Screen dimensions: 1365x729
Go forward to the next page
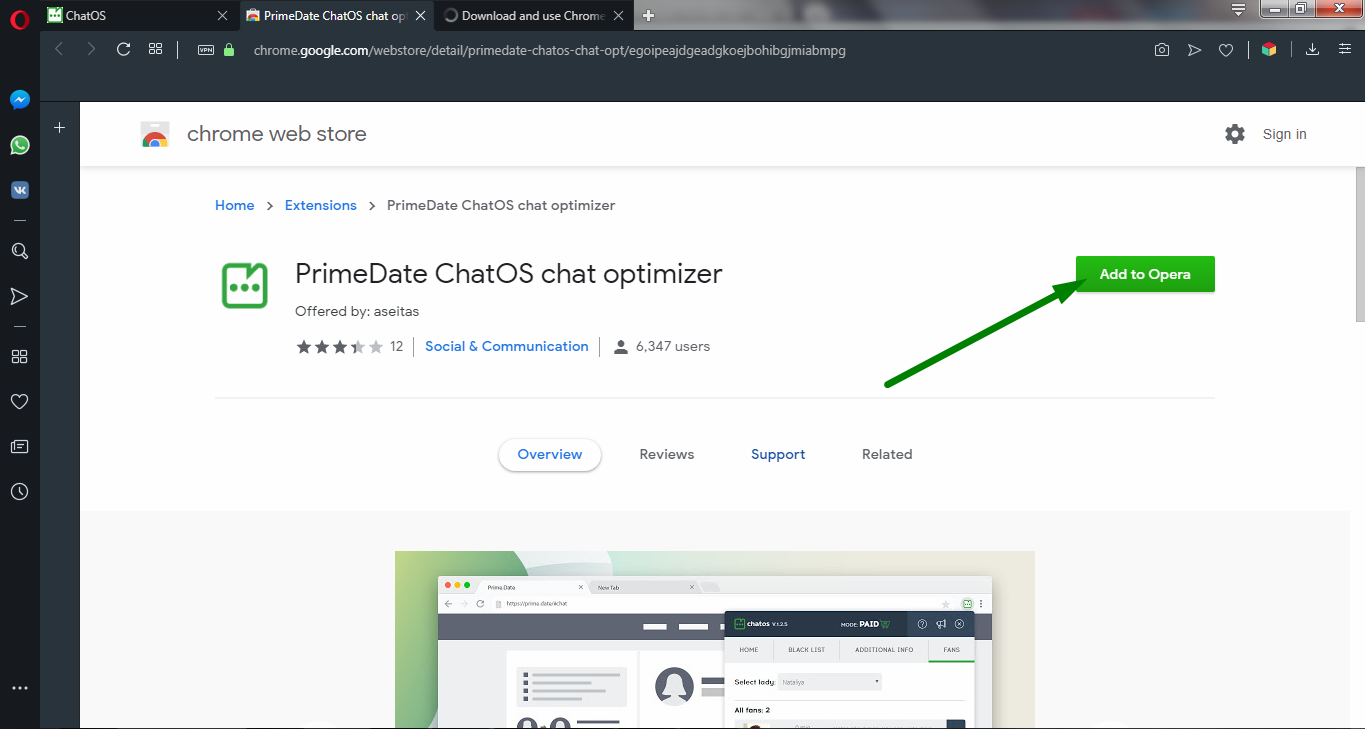(91, 49)
